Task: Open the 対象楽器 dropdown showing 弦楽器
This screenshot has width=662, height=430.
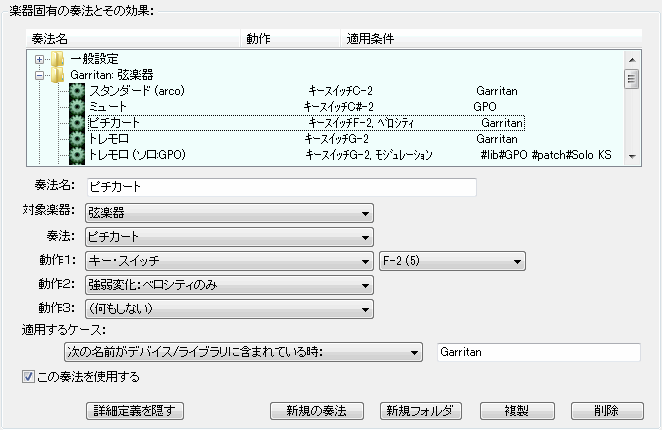Action: (229, 213)
